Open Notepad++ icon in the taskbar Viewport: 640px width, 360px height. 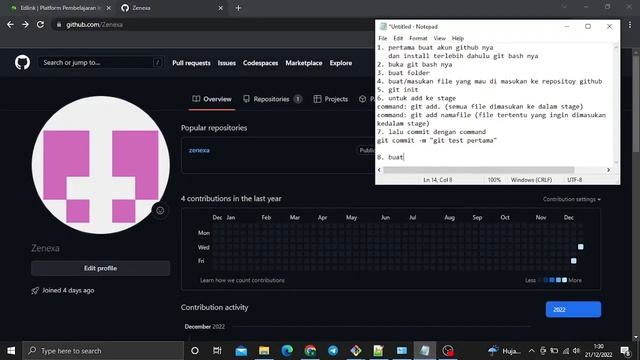(x=378, y=351)
